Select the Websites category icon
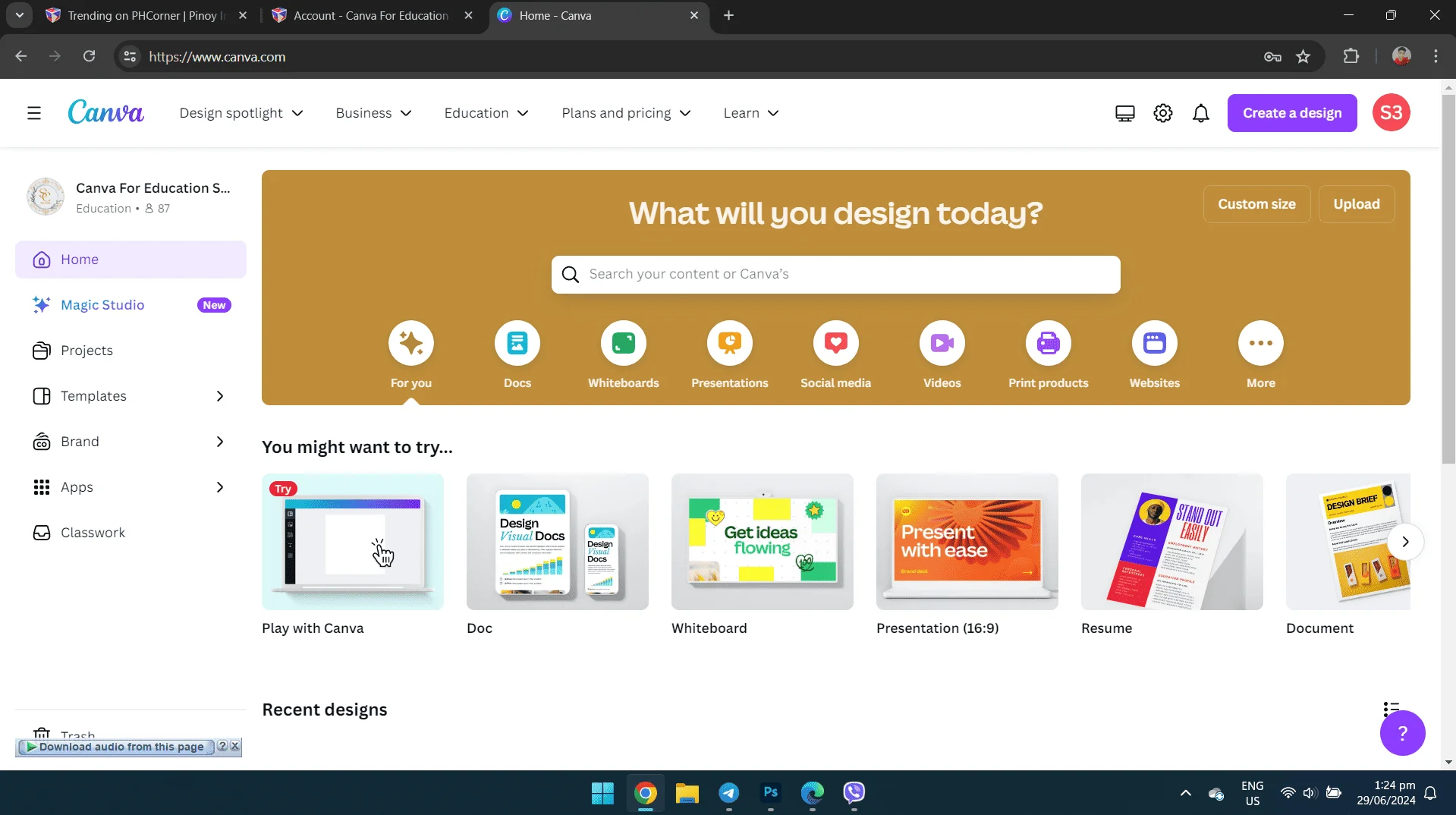 [1155, 343]
